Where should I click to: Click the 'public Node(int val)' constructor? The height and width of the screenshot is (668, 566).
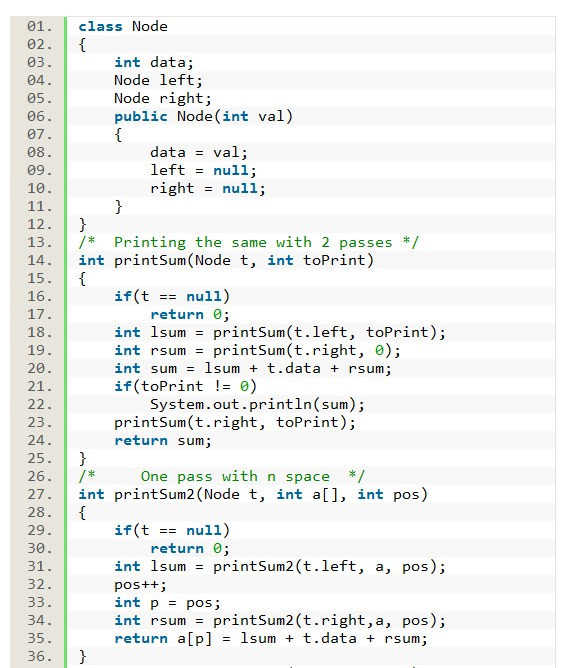tap(204, 116)
